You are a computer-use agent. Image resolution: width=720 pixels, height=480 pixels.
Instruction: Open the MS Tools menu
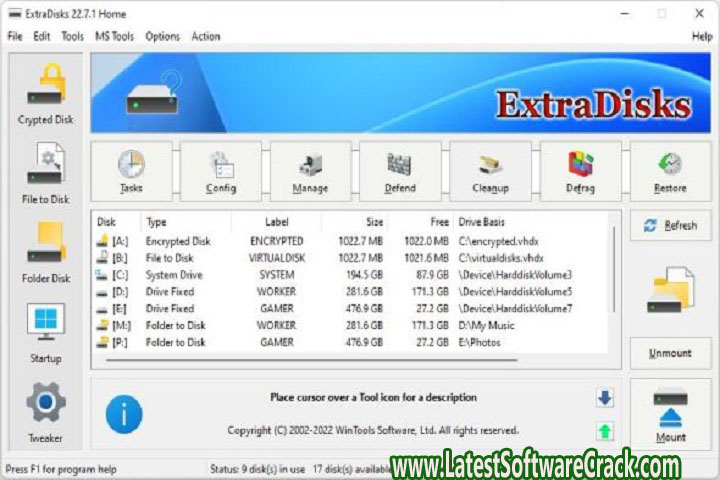point(114,36)
